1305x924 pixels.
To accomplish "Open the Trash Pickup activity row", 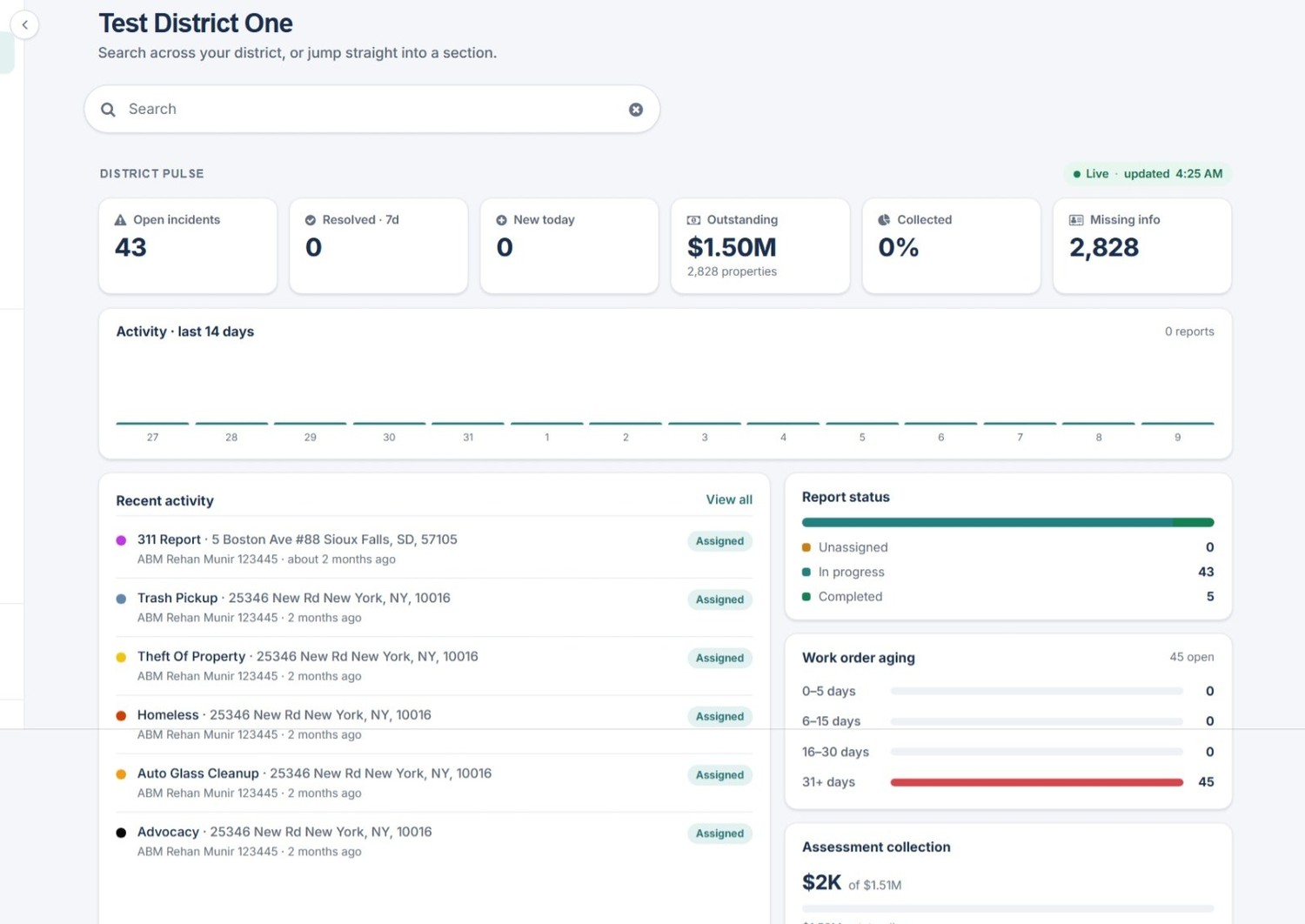I will pos(434,607).
